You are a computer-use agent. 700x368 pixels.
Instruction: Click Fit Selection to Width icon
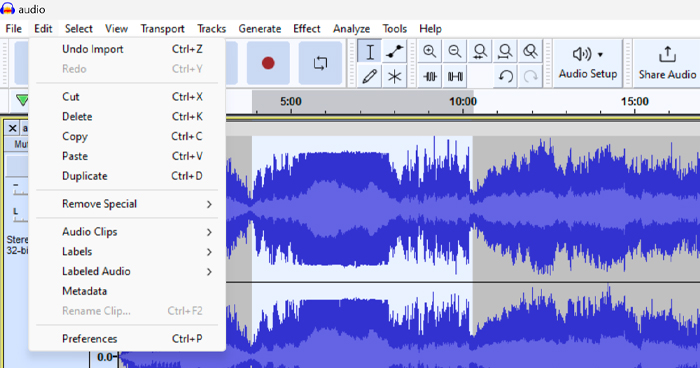click(x=480, y=52)
